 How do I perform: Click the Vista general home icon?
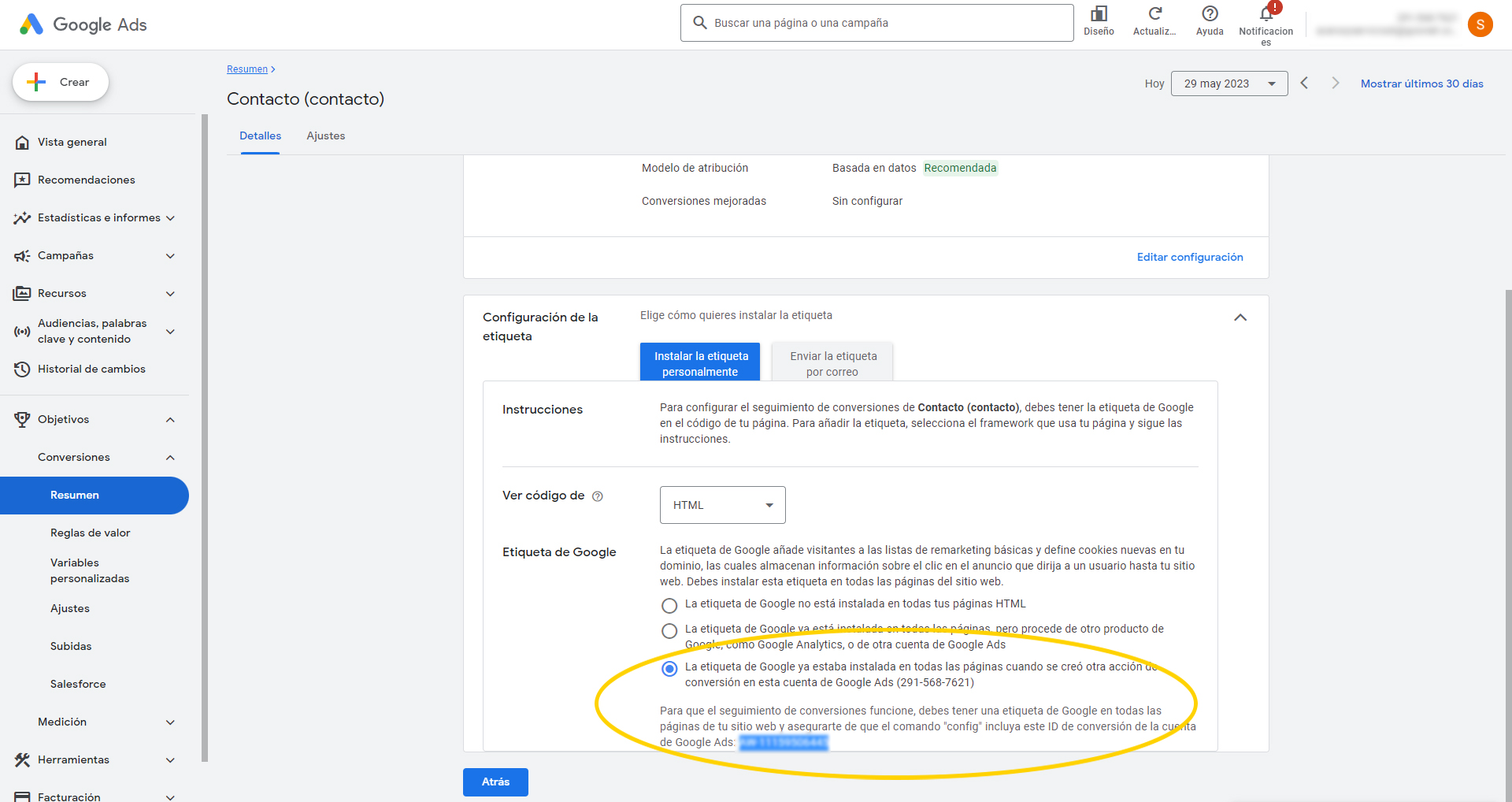pyautogui.click(x=22, y=143)
